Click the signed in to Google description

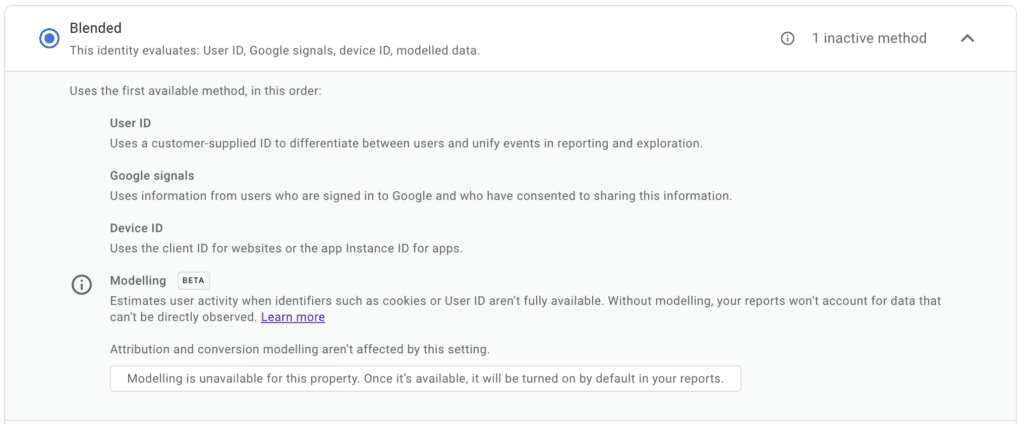[420, 195]
